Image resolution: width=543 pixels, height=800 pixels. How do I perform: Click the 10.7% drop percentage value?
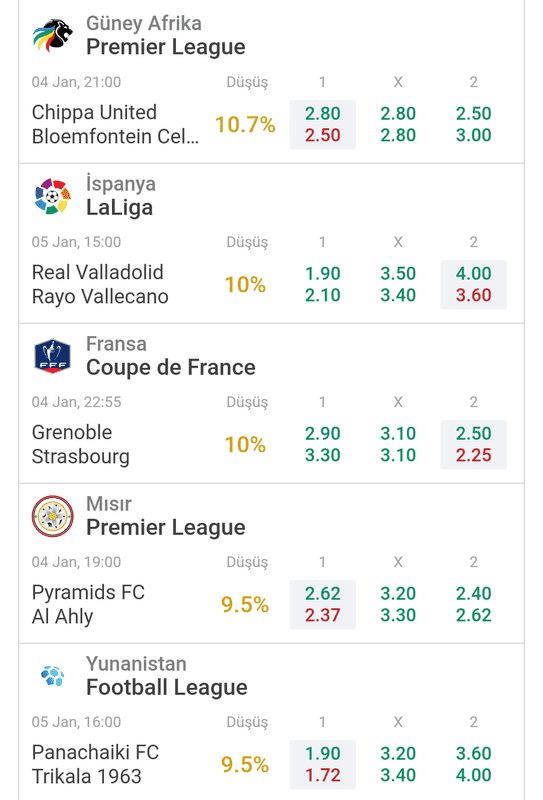[x=245, y=124]
